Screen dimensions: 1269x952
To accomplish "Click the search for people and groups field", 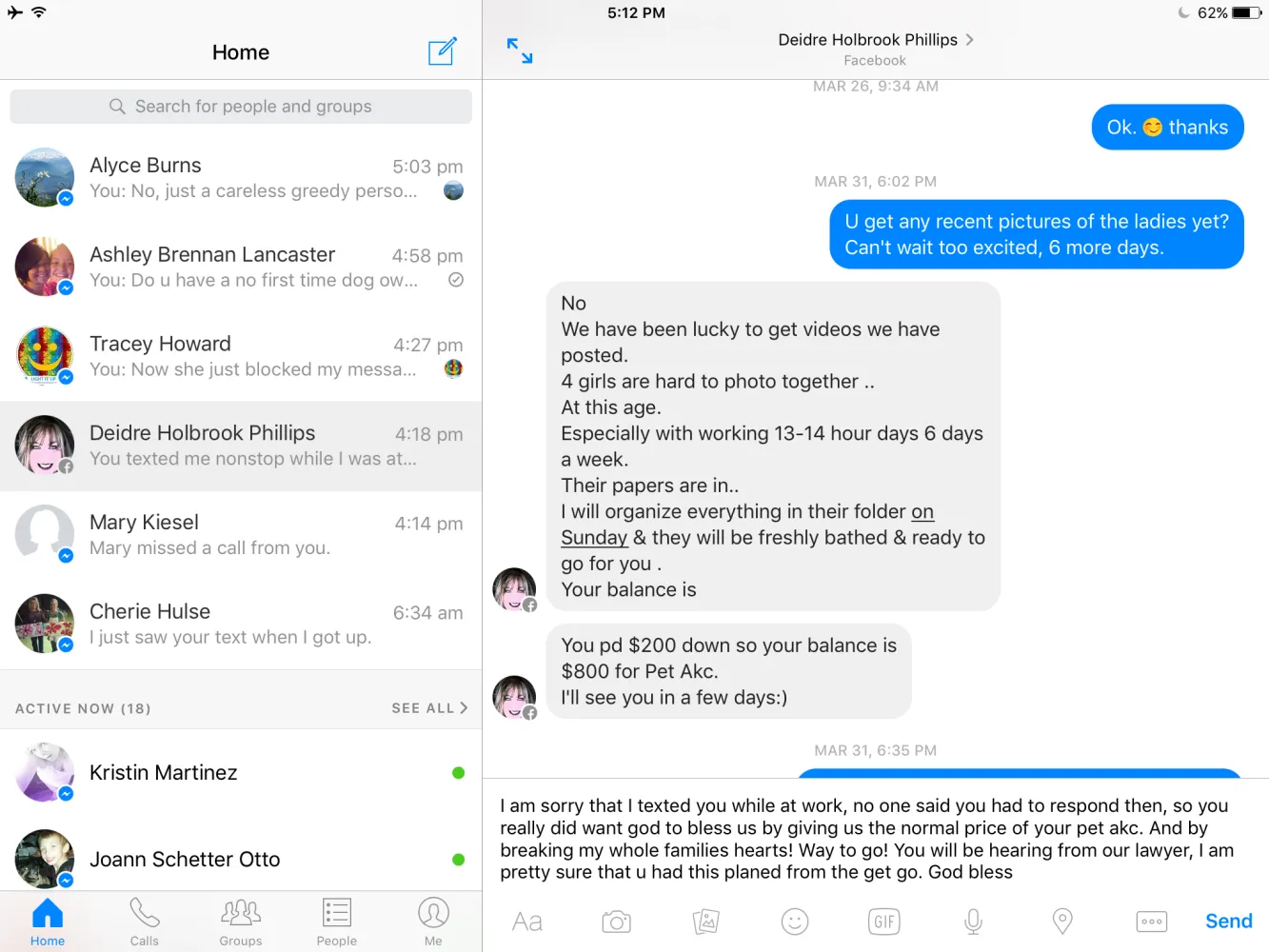I will (241, 107).
